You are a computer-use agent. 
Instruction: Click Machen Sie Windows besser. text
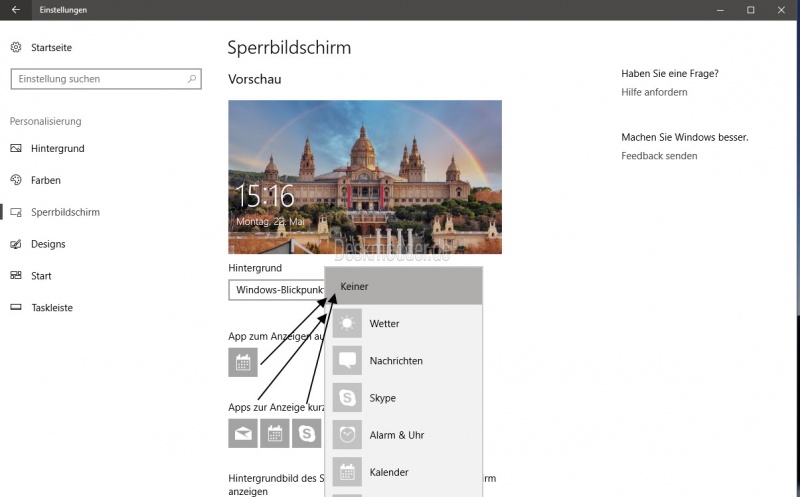coord(685,137)
